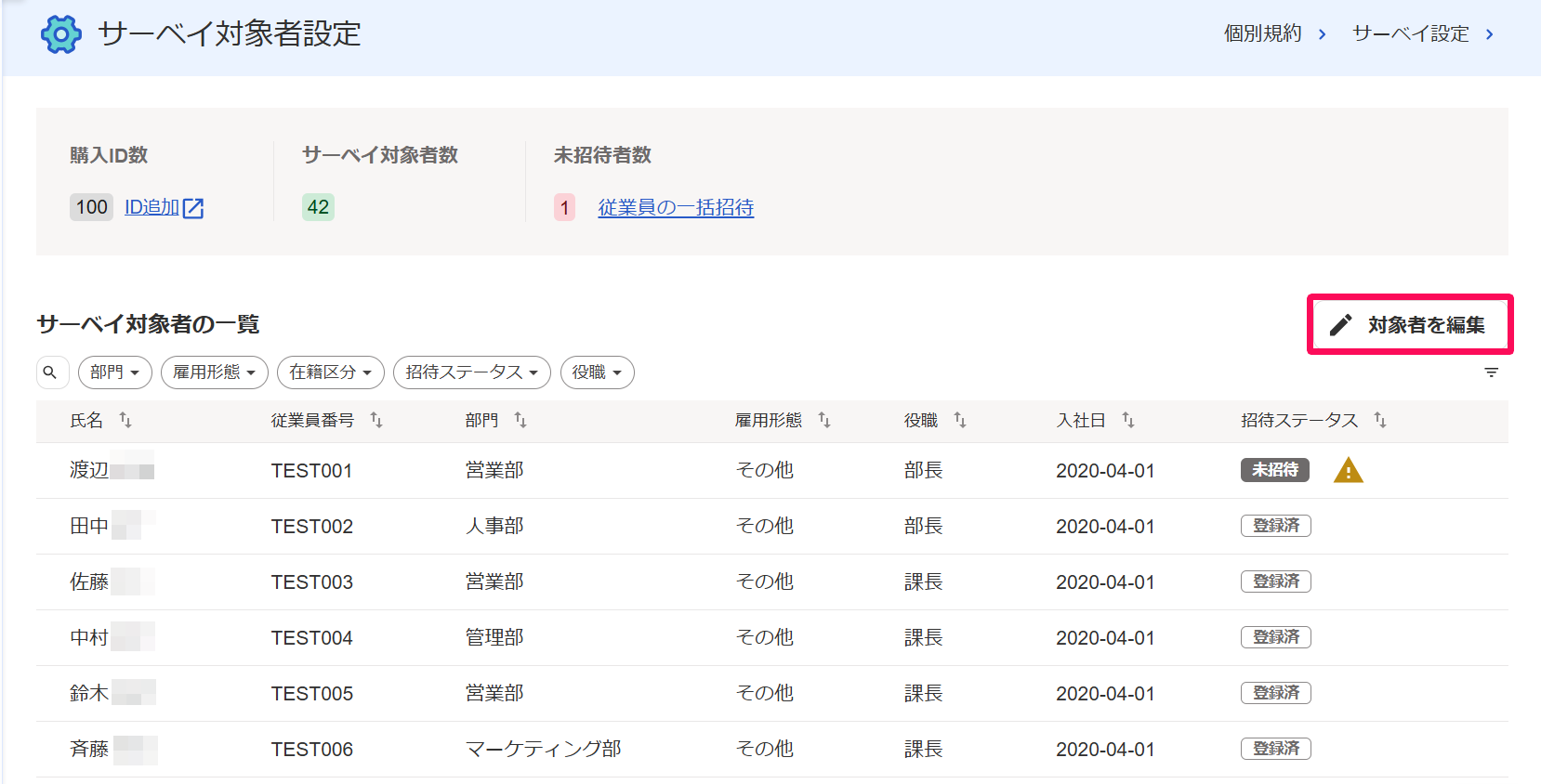Click the サーベイ対象者の一覧 heading

148,324
